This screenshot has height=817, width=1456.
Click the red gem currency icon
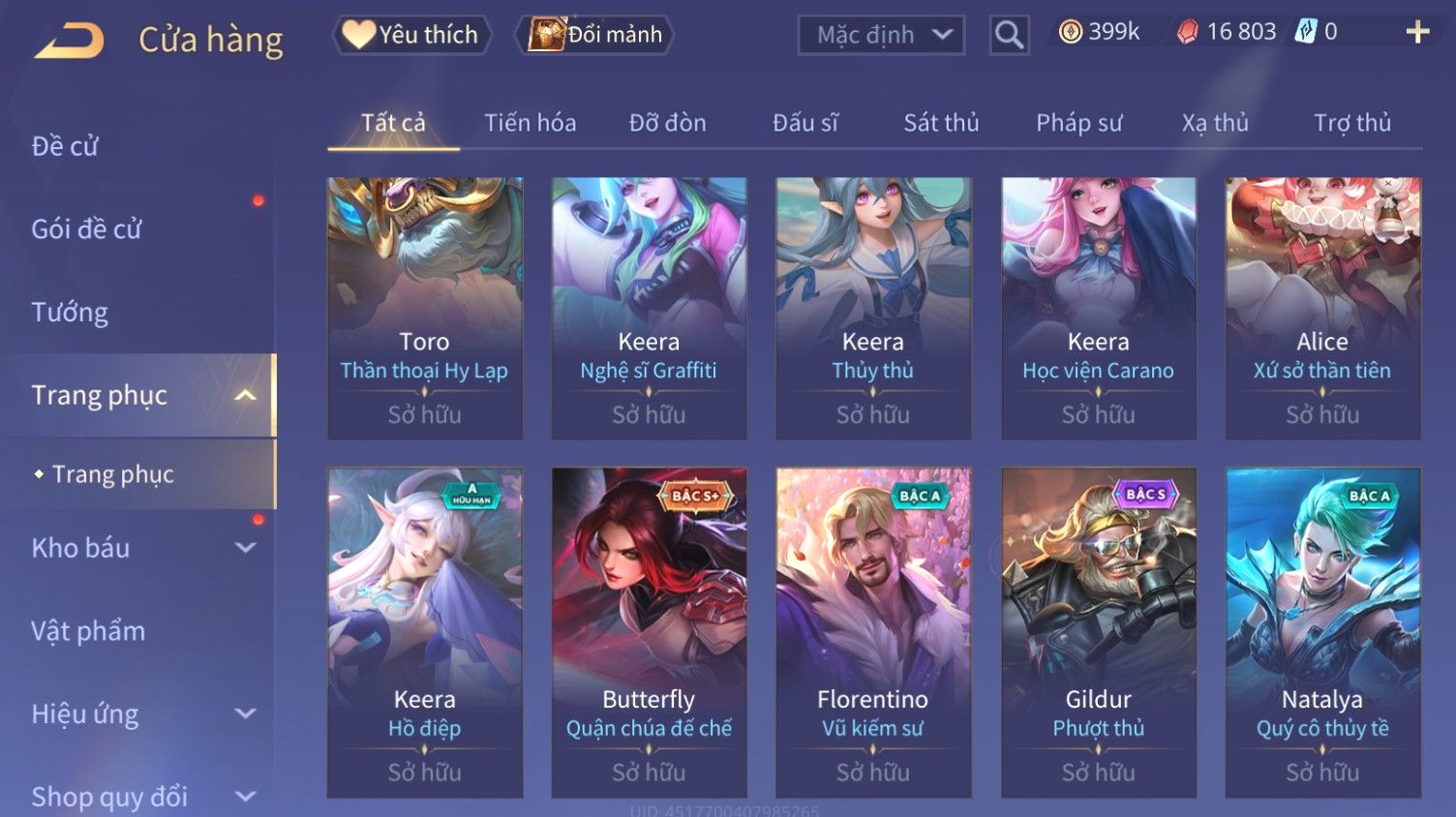point(1188,32)
